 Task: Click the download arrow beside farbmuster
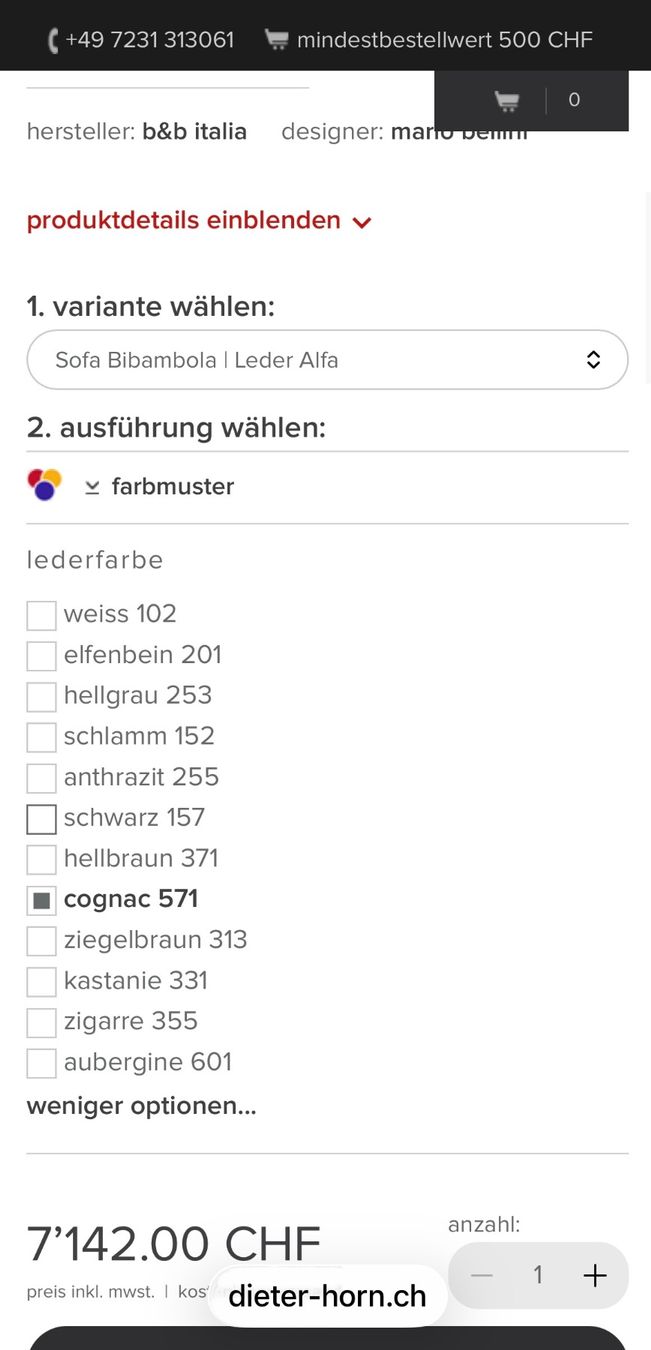pyautogui.click(x=92, y=487)
